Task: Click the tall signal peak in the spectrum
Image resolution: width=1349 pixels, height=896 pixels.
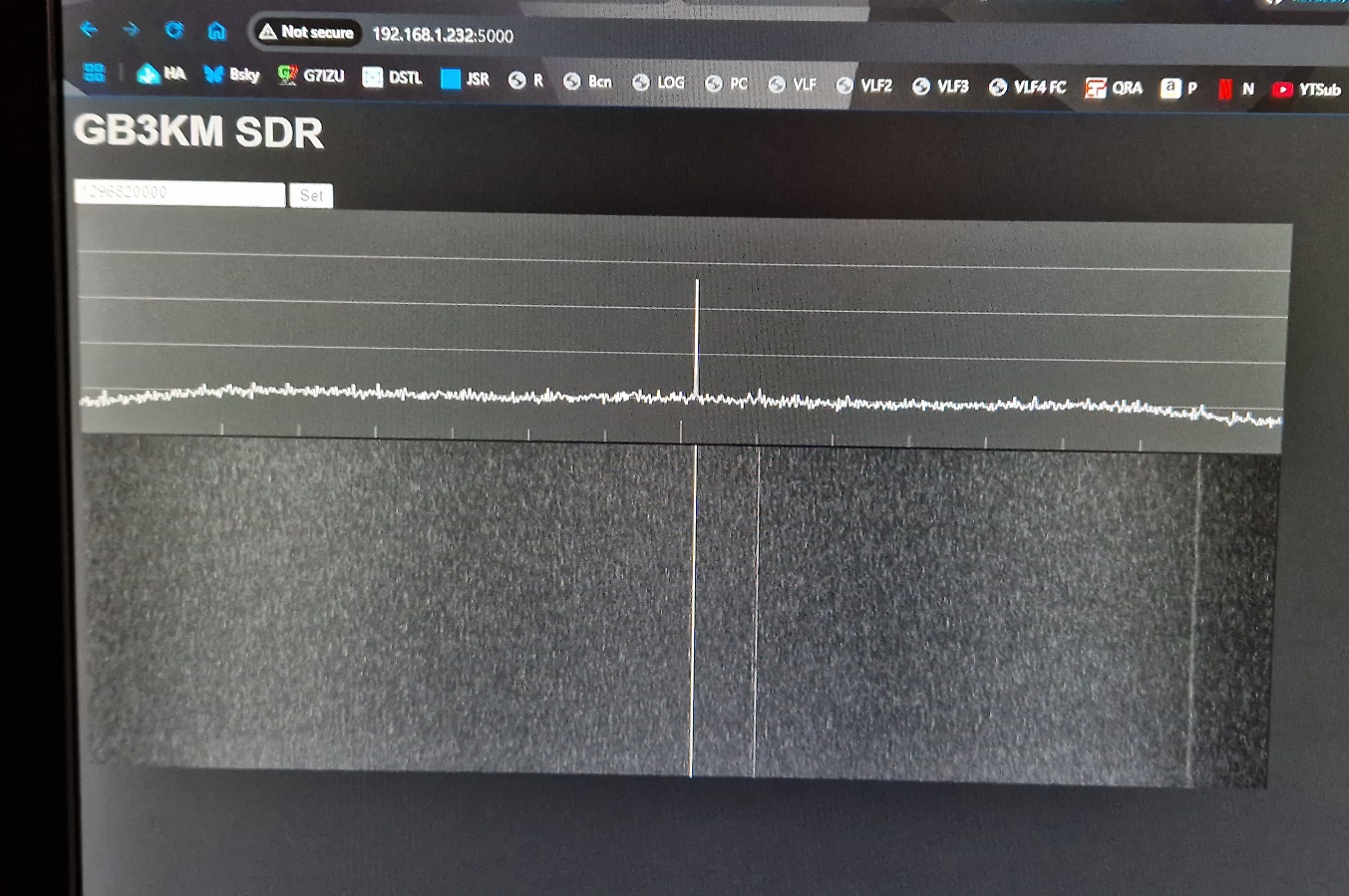Action: point(697,339)
